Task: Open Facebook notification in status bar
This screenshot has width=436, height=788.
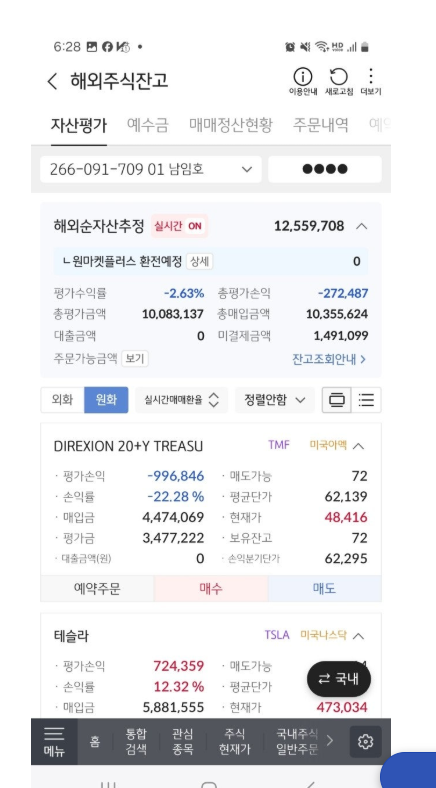Action: click(x=107, y=47)
